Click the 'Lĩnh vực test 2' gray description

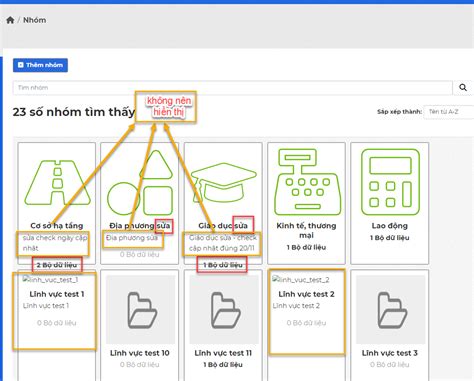[296, 306]
